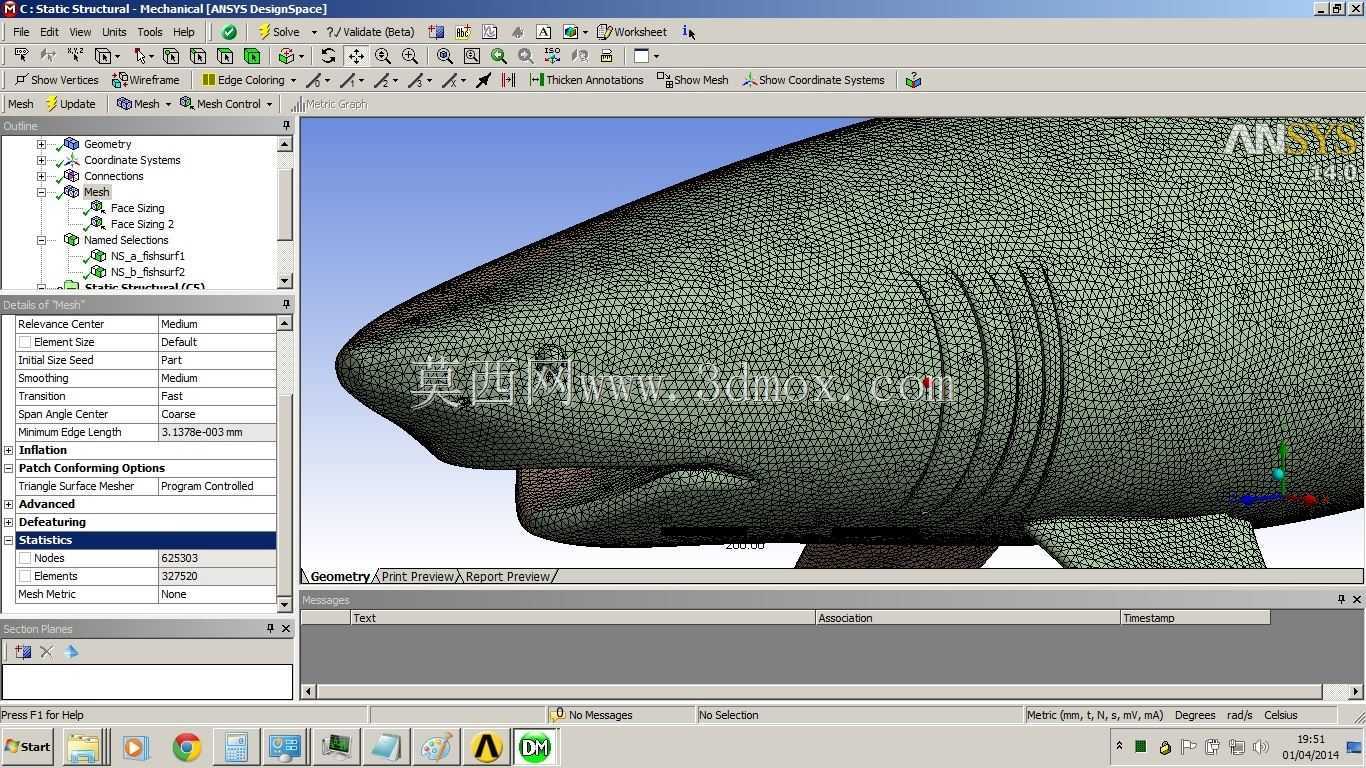
Task: Select the Edge selection filter
Action: 198,56
